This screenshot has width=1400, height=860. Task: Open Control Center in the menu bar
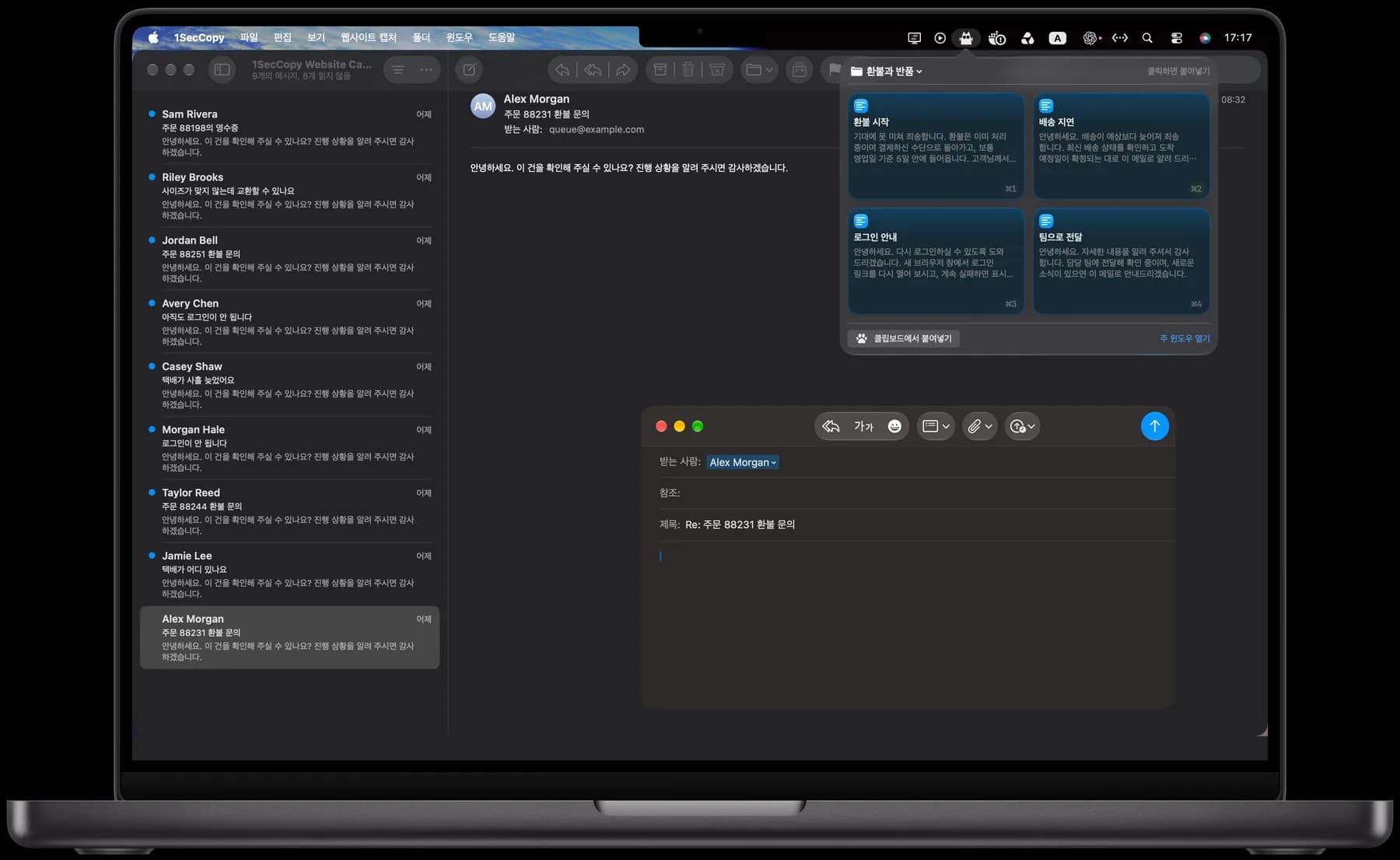(x=1176, y=38)
